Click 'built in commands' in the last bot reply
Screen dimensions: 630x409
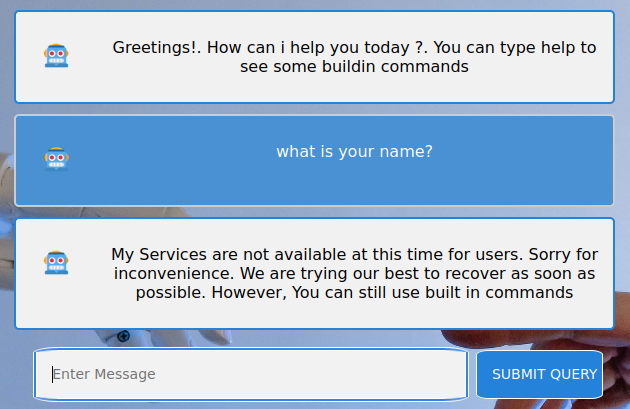point(503,292)
